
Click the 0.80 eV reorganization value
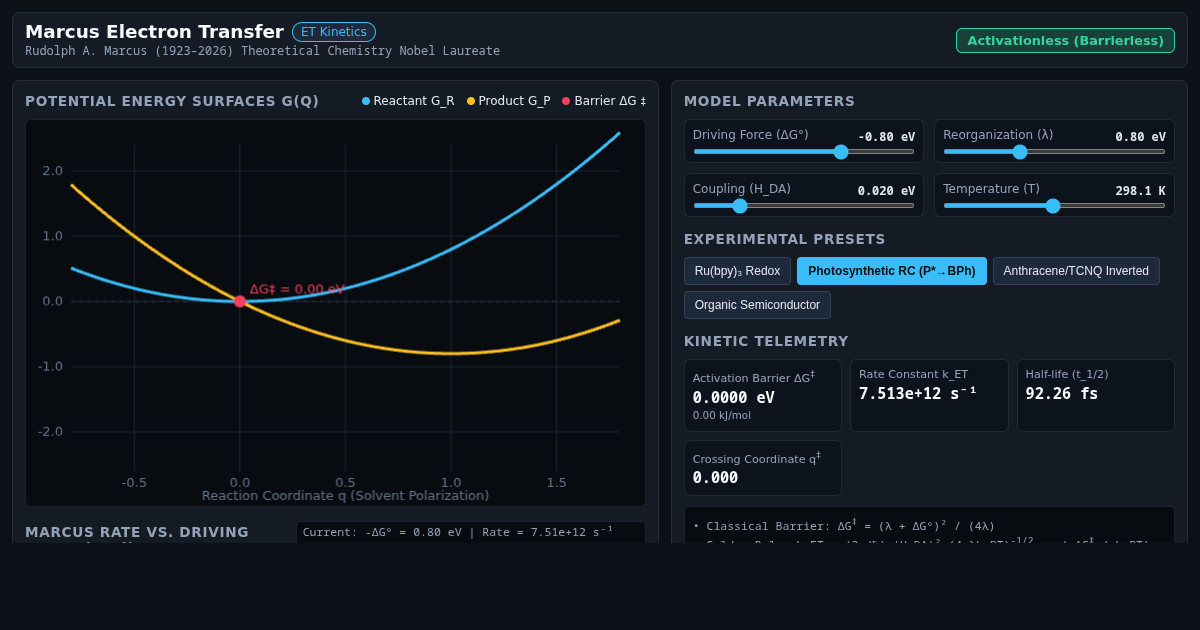[1141, 137]
